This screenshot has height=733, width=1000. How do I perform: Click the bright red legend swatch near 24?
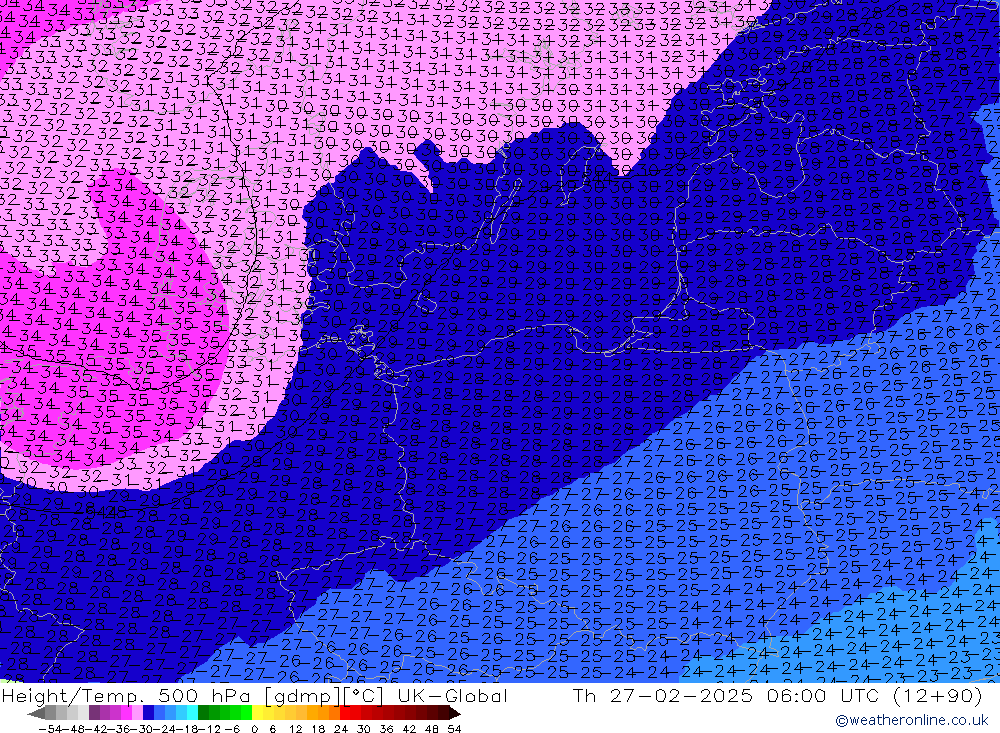pos(345,713)
